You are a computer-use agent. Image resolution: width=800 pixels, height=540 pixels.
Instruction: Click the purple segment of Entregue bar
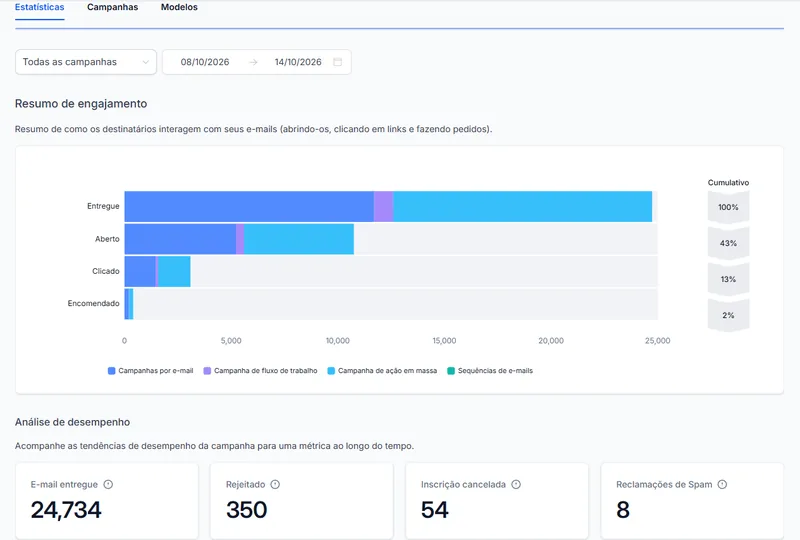point(384,207)
